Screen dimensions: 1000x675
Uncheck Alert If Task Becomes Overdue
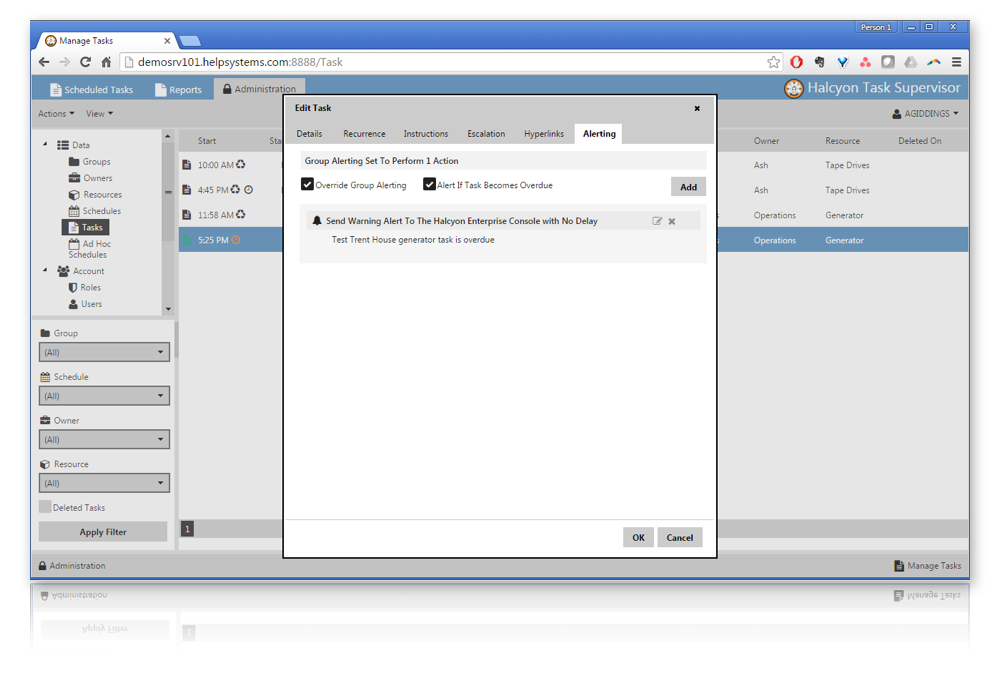point(429,184)
